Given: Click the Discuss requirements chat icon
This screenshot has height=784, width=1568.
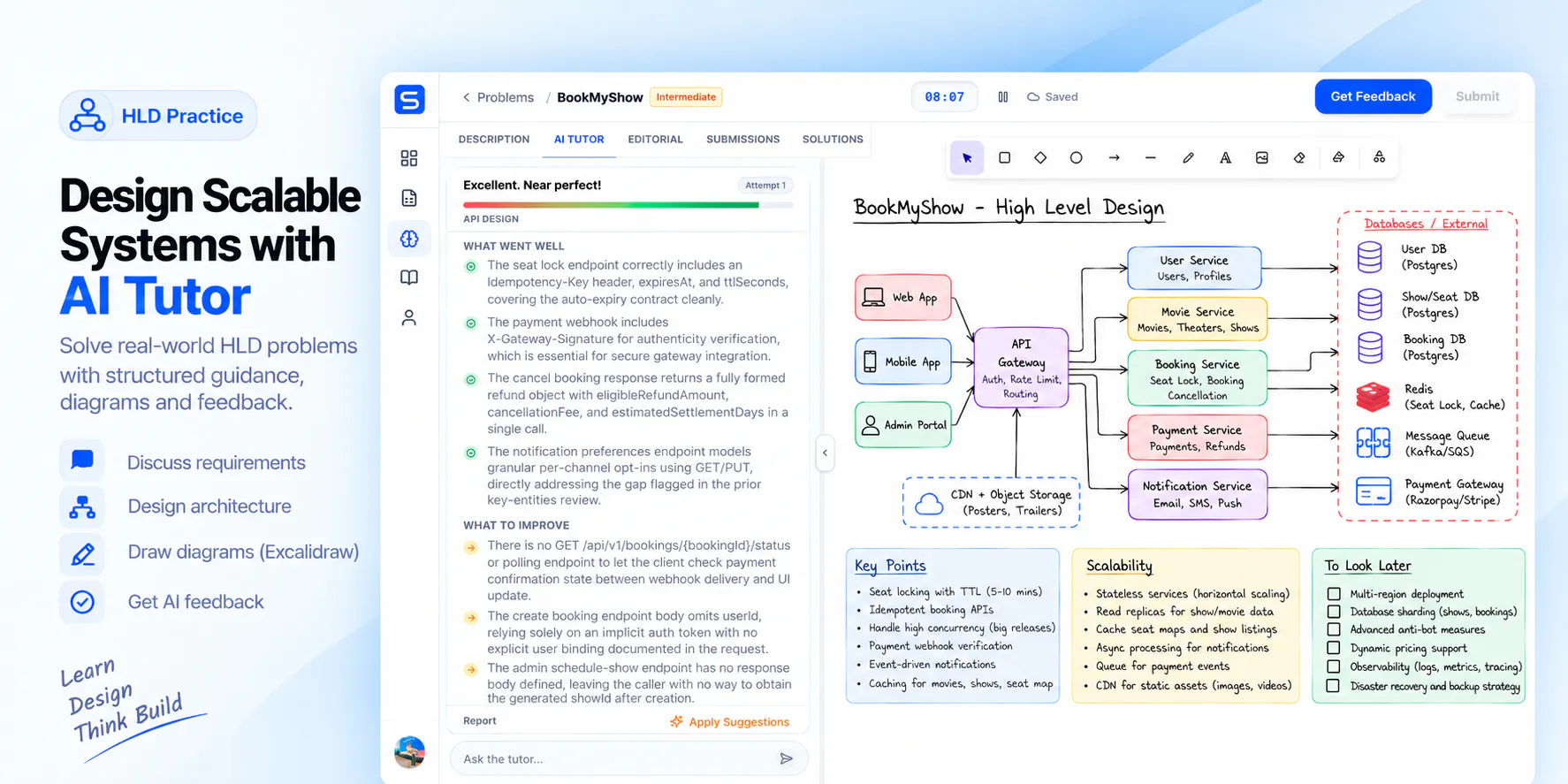Looking at the screenshot, I should 82,461.
